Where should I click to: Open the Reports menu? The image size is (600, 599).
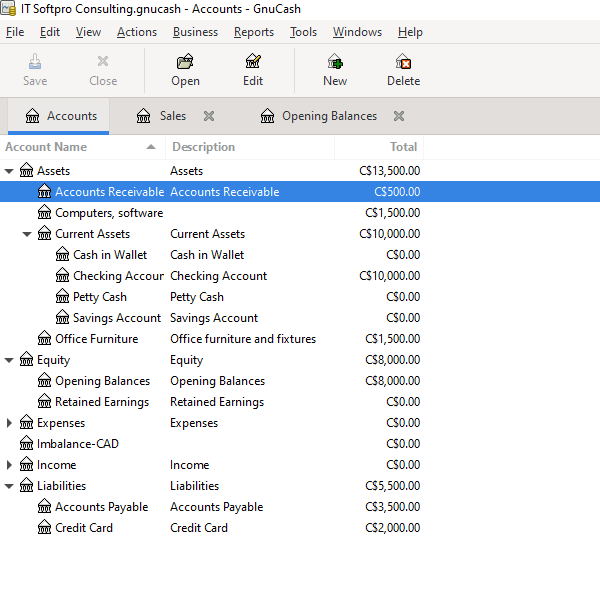coord(254,32)
